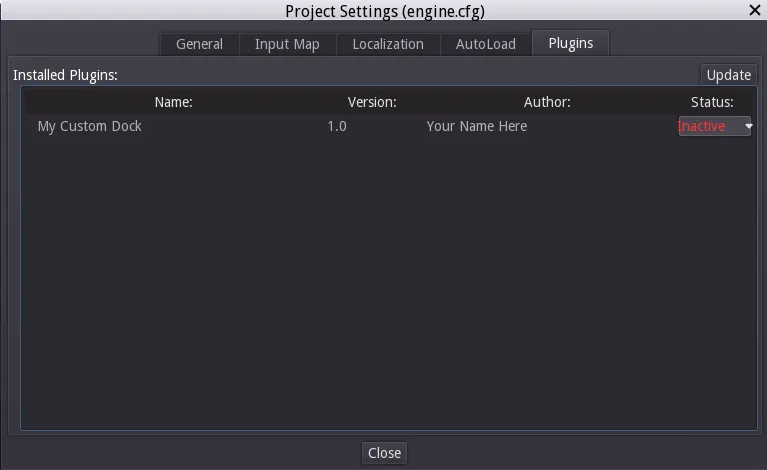Click the Status column header
Image resolution: width=767 pixels, height=470 pixels.
point(712,102)
